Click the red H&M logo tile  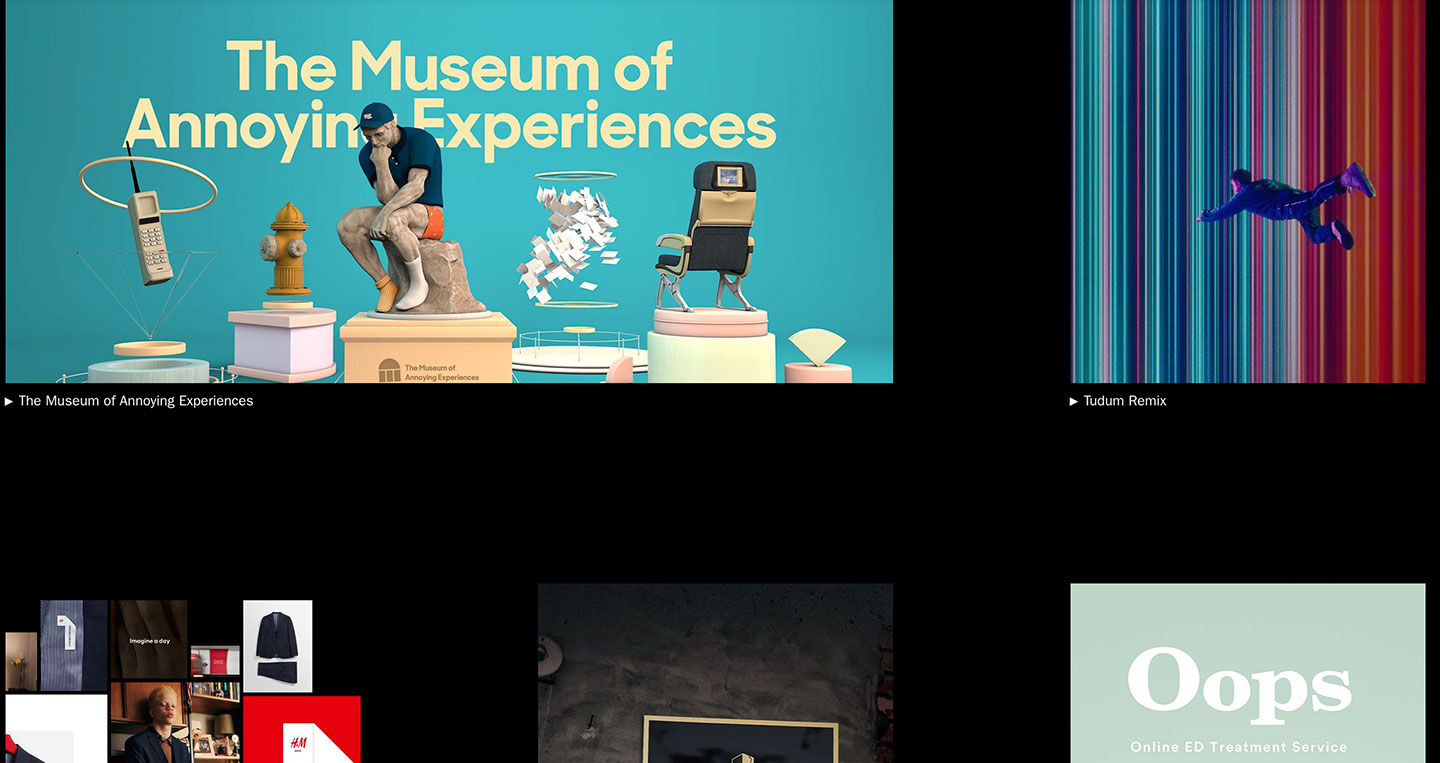click(300, 731)
